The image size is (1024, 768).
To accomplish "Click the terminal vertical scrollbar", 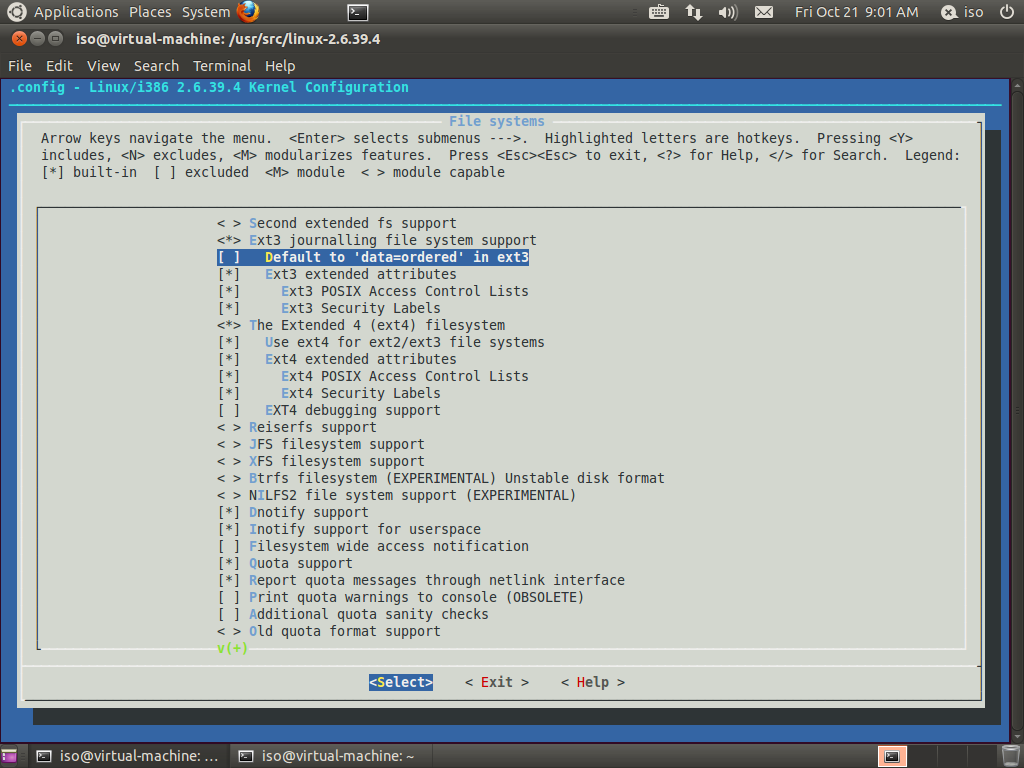I will point(1017,411).
